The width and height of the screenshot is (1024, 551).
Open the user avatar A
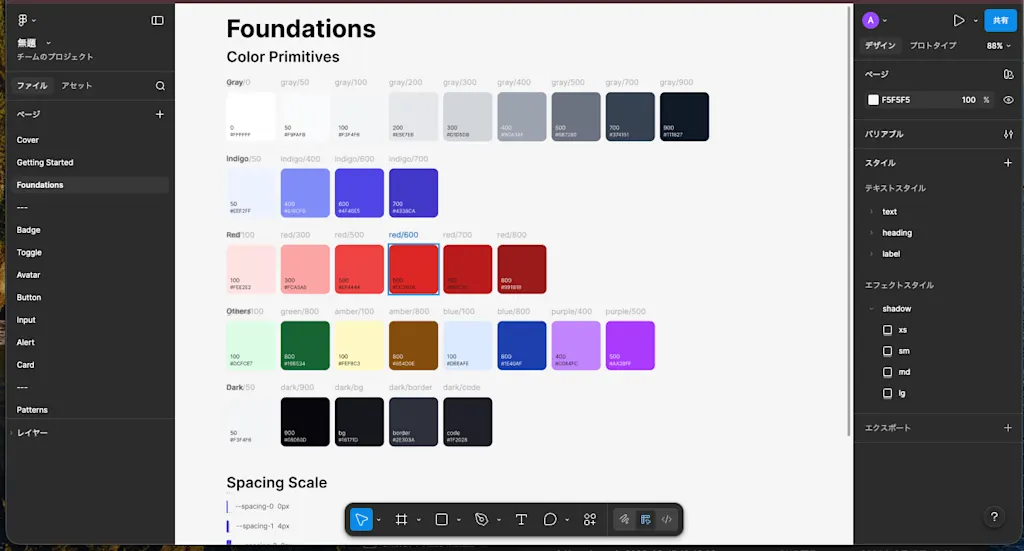871,20
